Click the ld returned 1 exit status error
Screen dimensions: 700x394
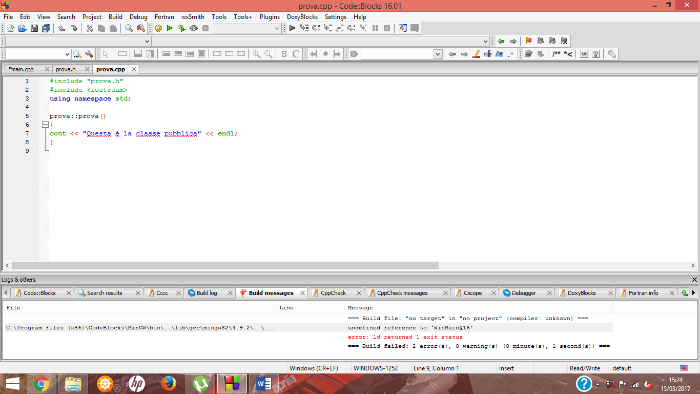(405, 337)
